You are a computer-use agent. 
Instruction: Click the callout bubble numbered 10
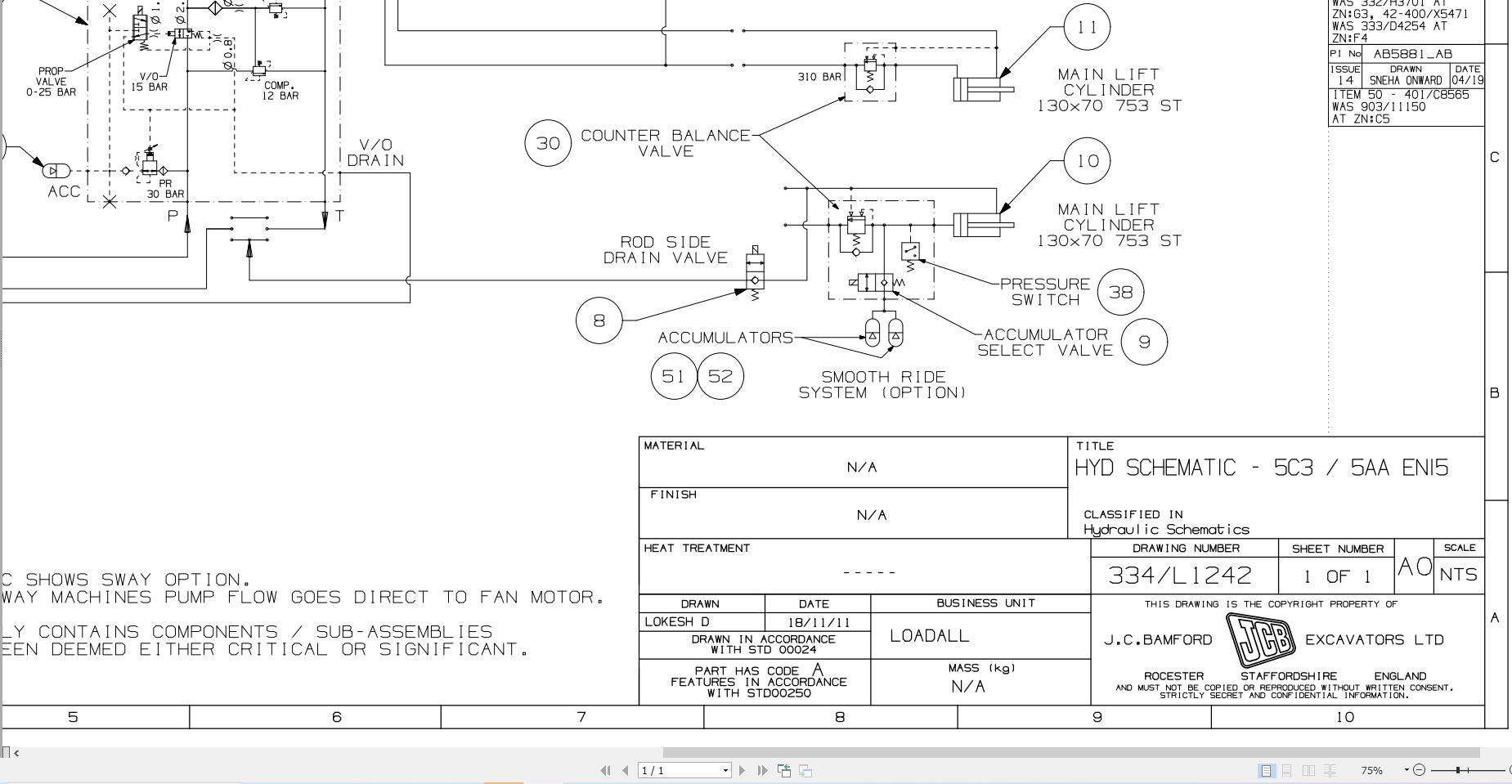(x=1087, y=160)
